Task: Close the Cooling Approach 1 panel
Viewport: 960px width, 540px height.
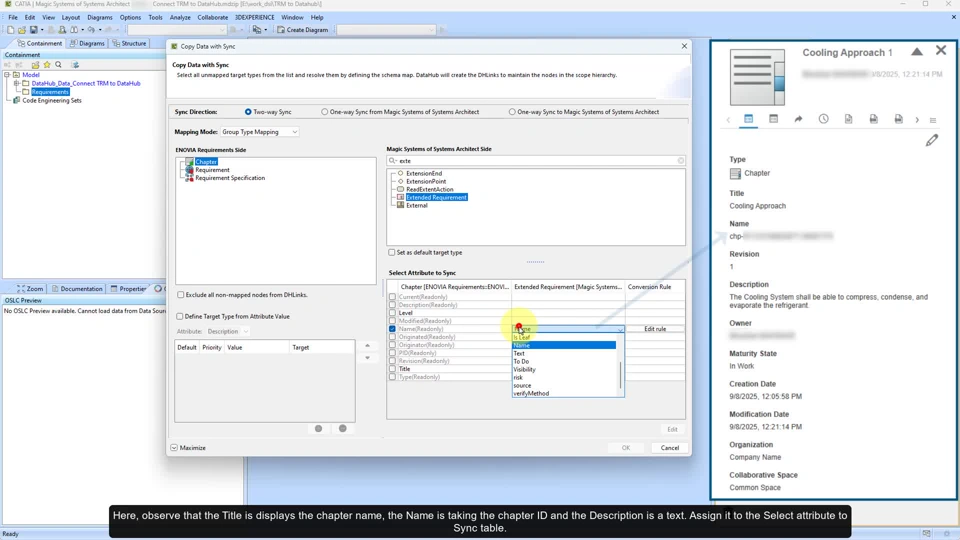Action: point(941,51)
